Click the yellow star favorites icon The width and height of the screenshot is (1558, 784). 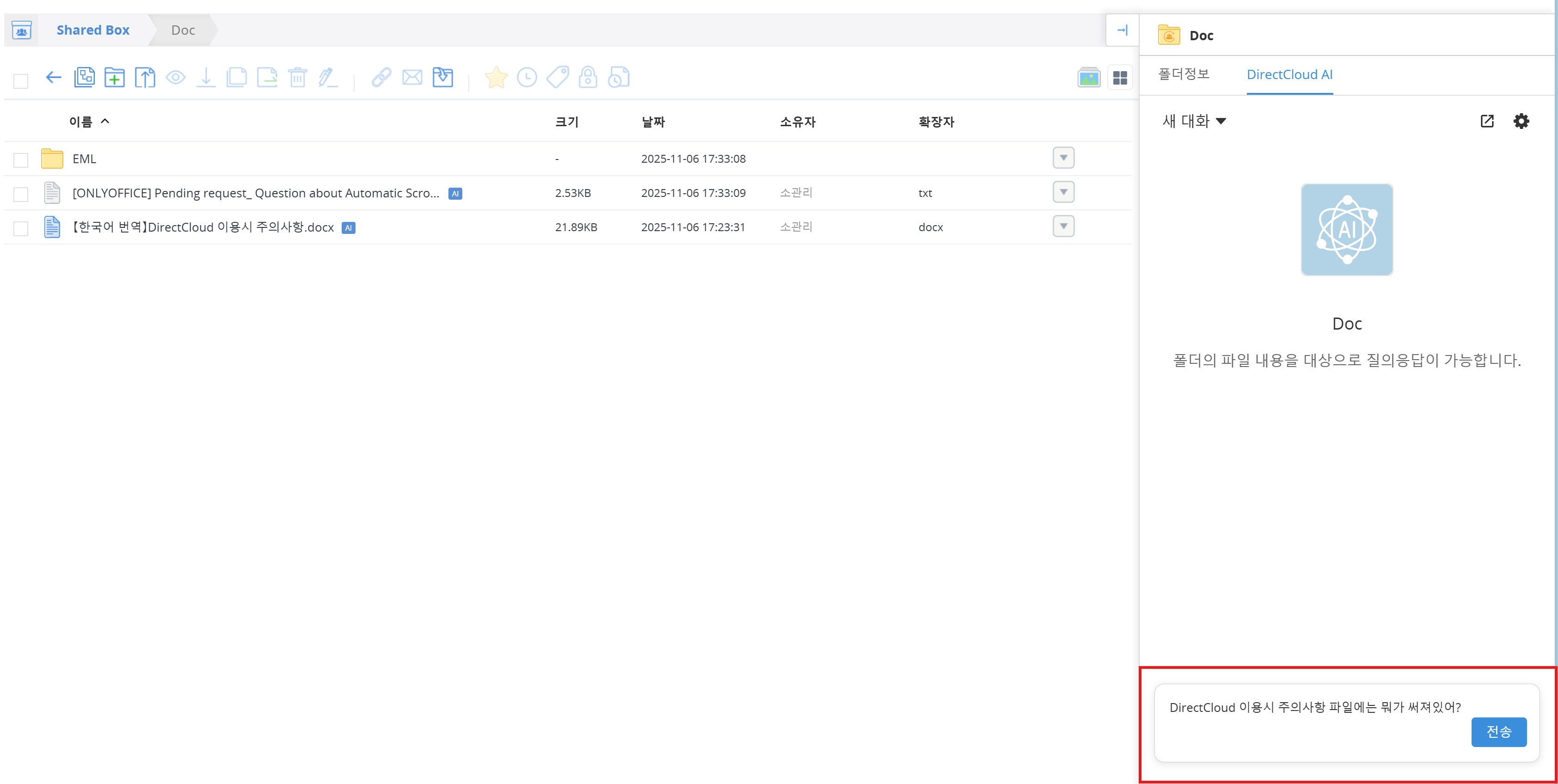(x=496, y=78)
